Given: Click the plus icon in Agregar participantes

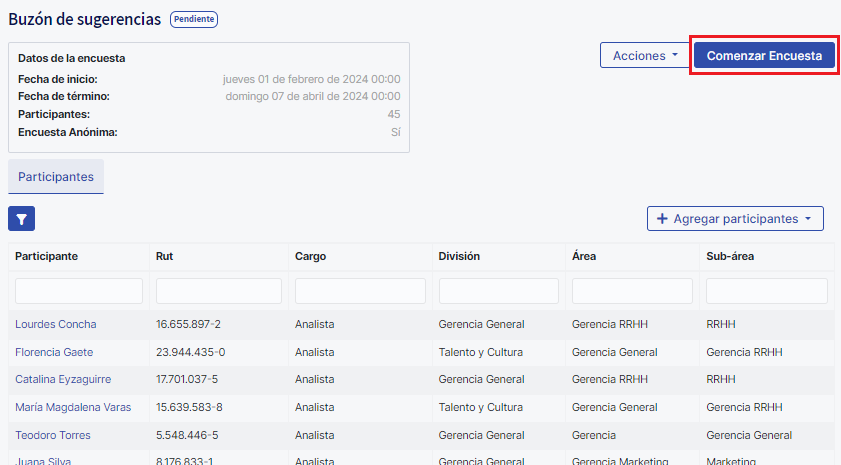Looking at the screenshot, I should 662,219.
